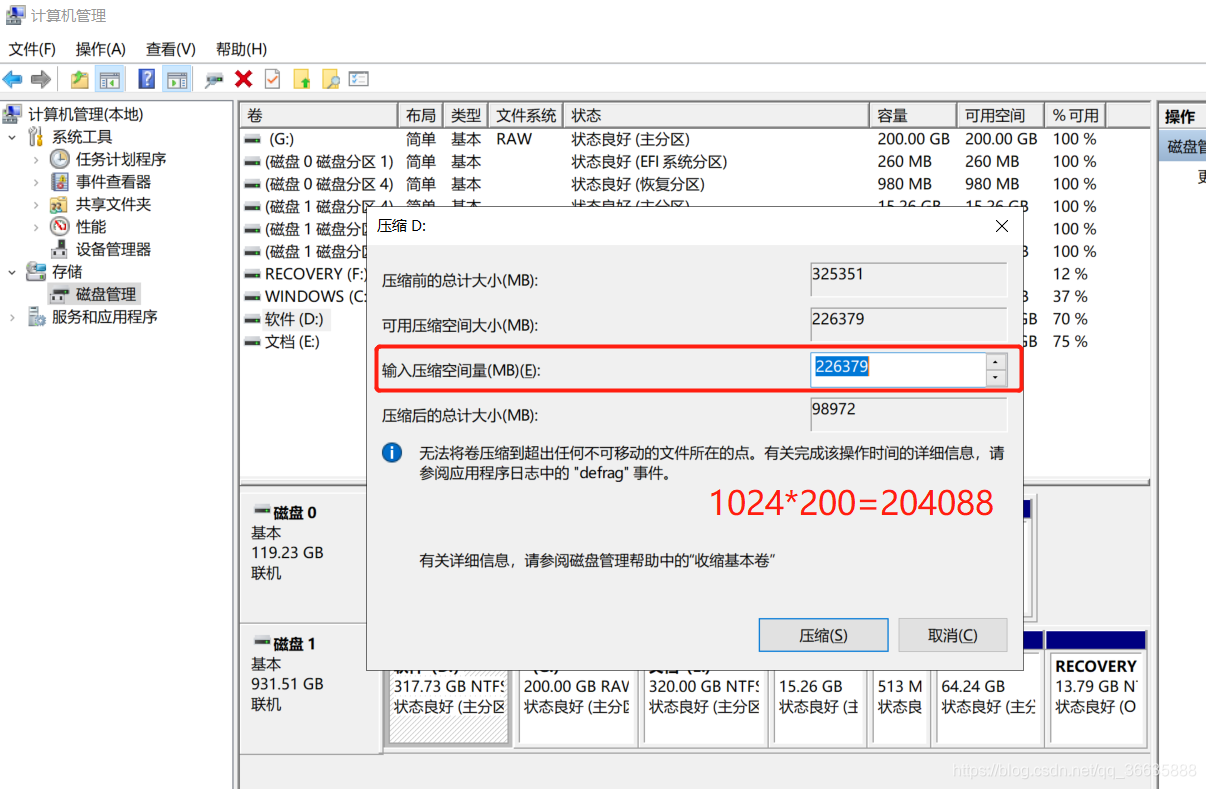Screen dimensions: 1206x789
Task: Open 查看(V) menu
Action: click(171, 49)
